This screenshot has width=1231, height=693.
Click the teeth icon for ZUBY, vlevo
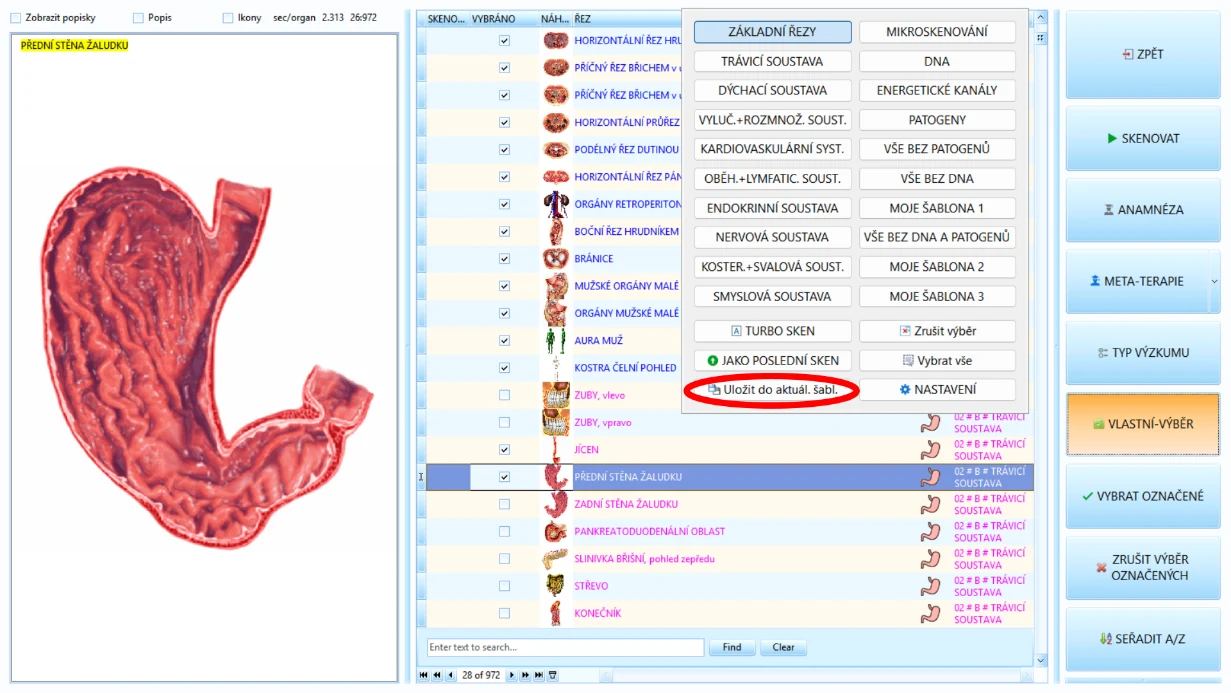556,395
